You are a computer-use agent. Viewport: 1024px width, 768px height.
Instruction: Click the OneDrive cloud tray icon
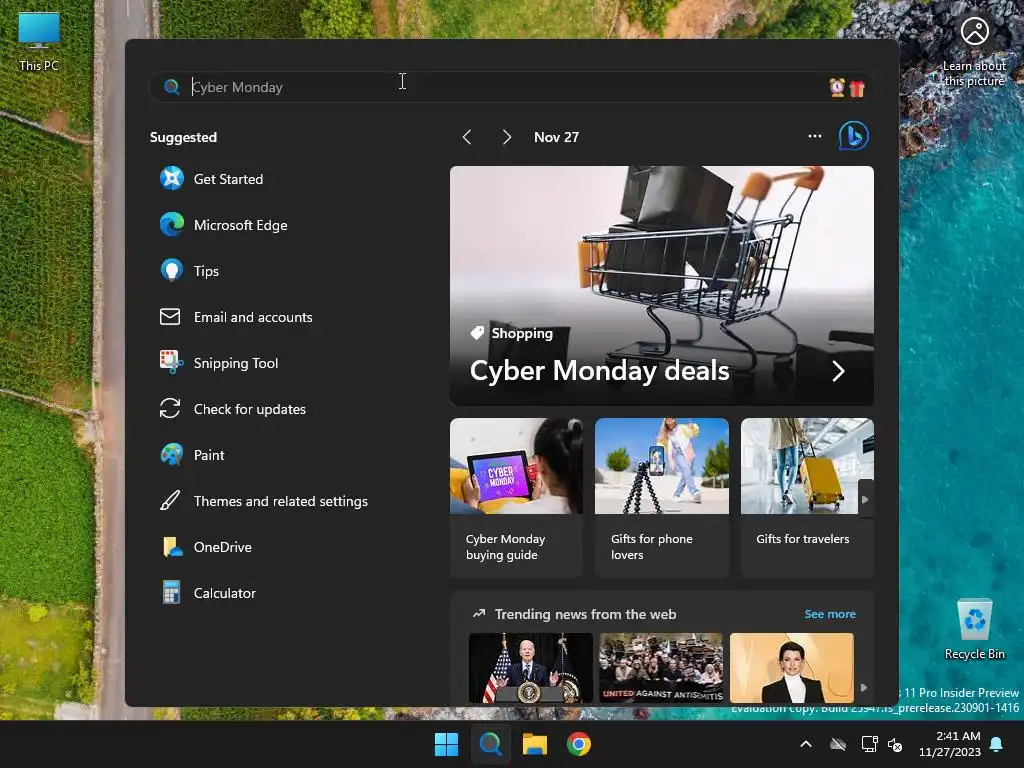click(838, 744)
